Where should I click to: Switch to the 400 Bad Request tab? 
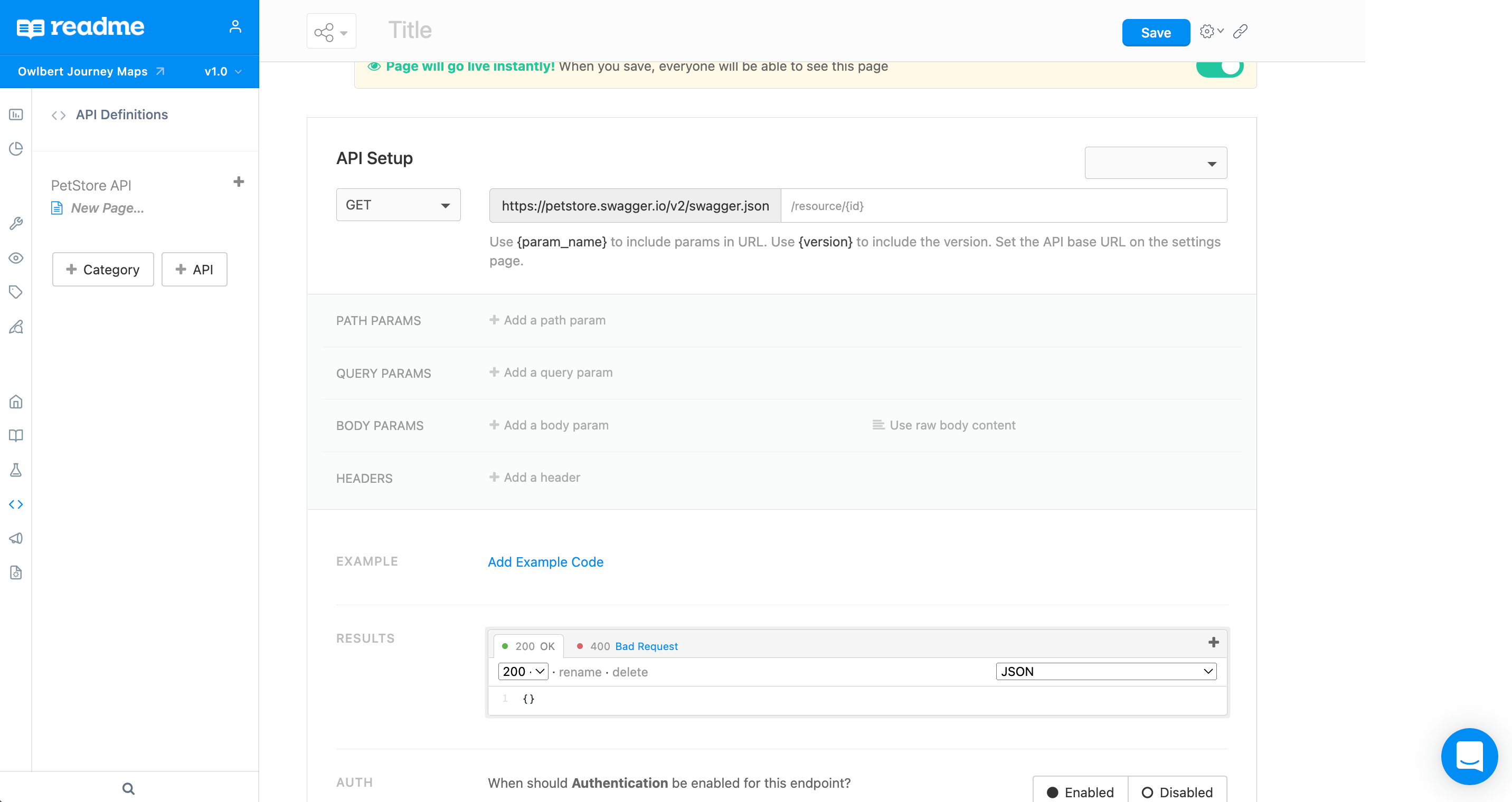[628, 646]
